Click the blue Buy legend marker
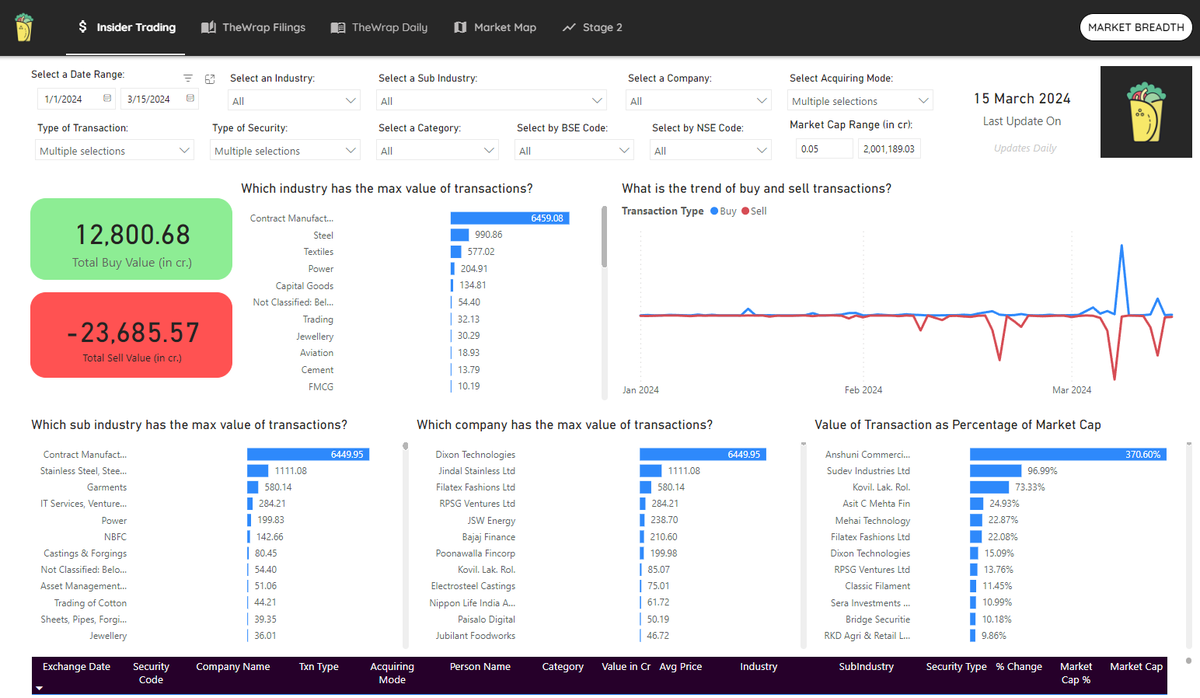This screenshot has height=698, width=1200. pos(713,212)
